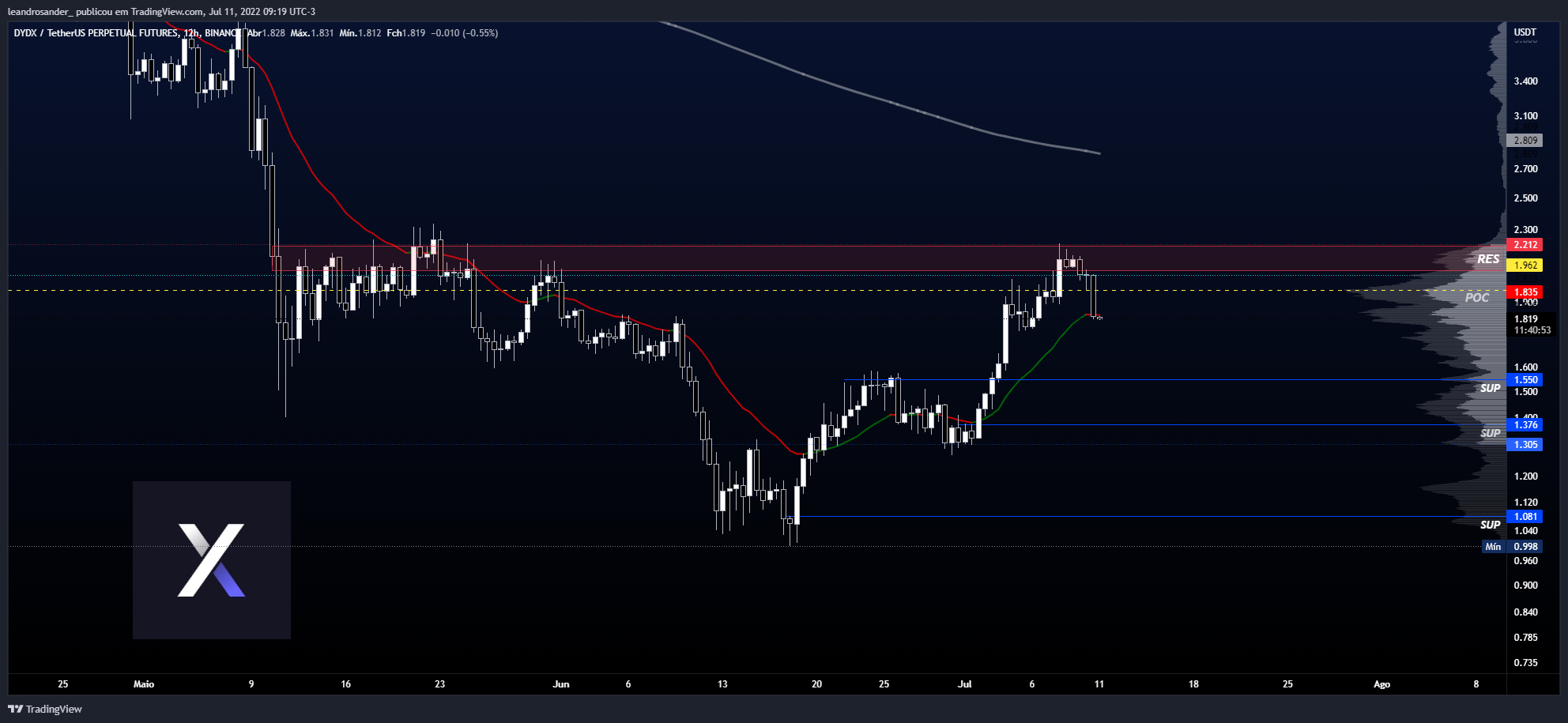Click the candle countdown timer 11:40:53
Image resolution: width=1568 pixels, height=723 pixels.
(x=1532, y=330)
